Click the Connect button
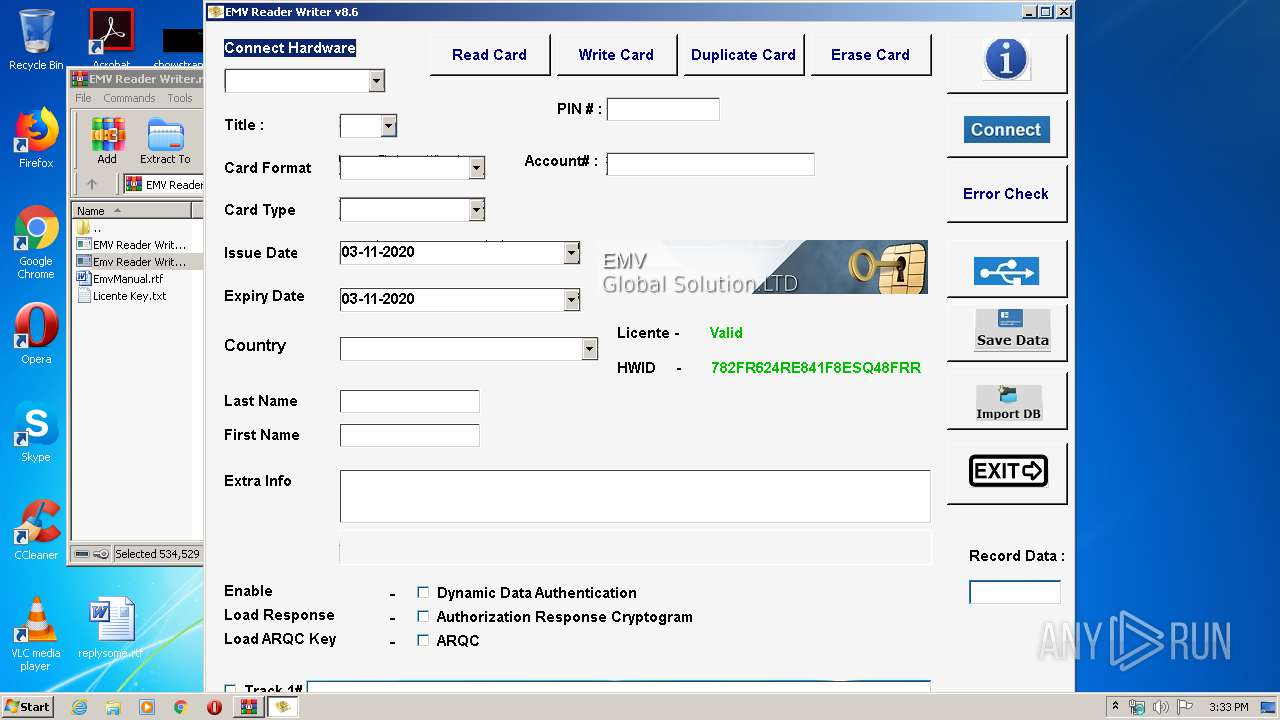Image resolution: width=1280 pixels, height=720 pixels. [x=1006, y=129]
